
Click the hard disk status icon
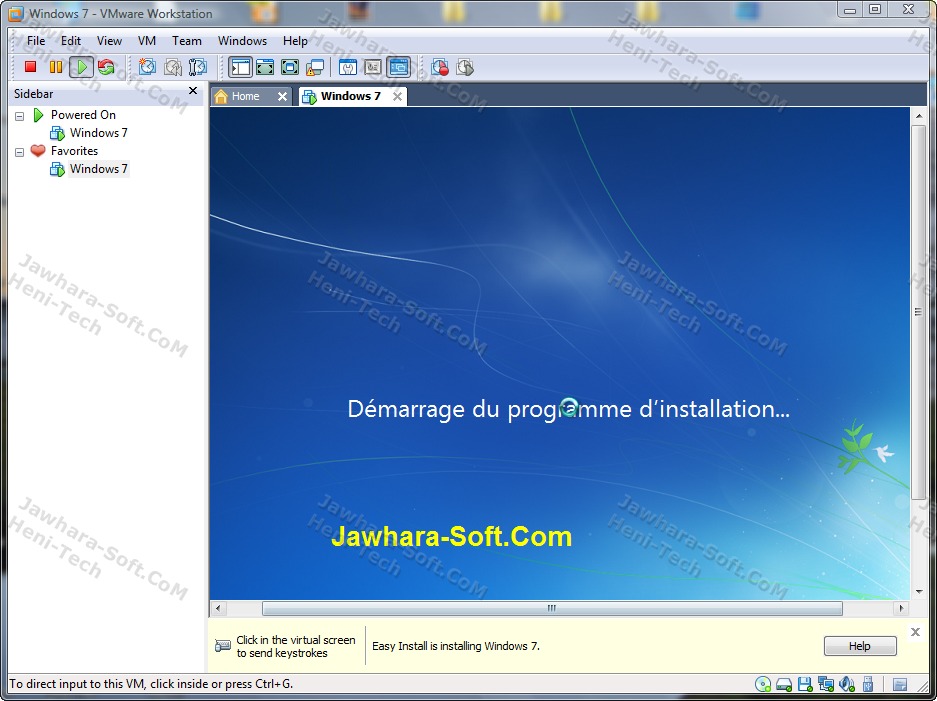pos(784,684)
